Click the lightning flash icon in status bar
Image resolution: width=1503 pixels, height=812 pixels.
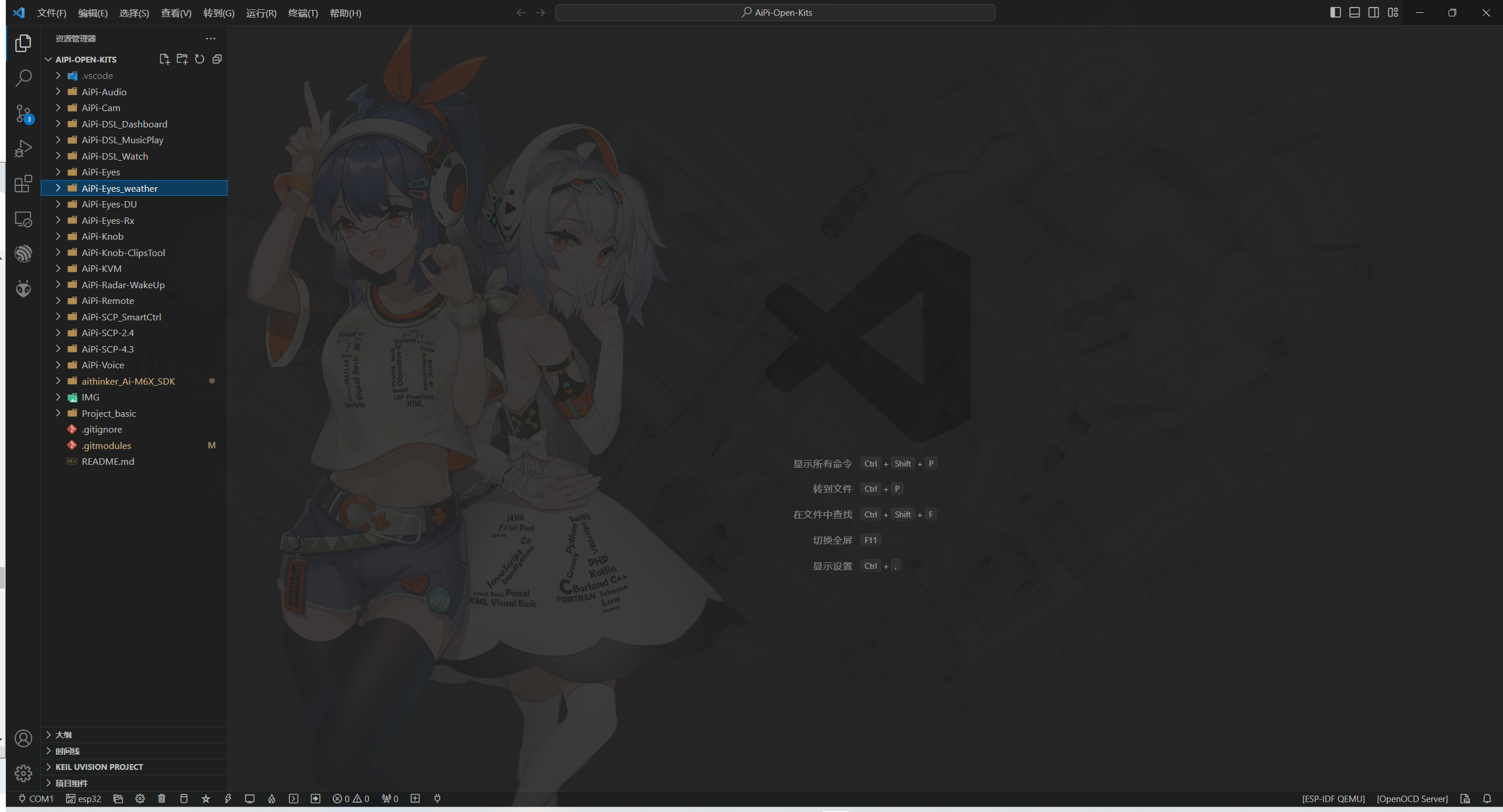(x=227, y=799)
